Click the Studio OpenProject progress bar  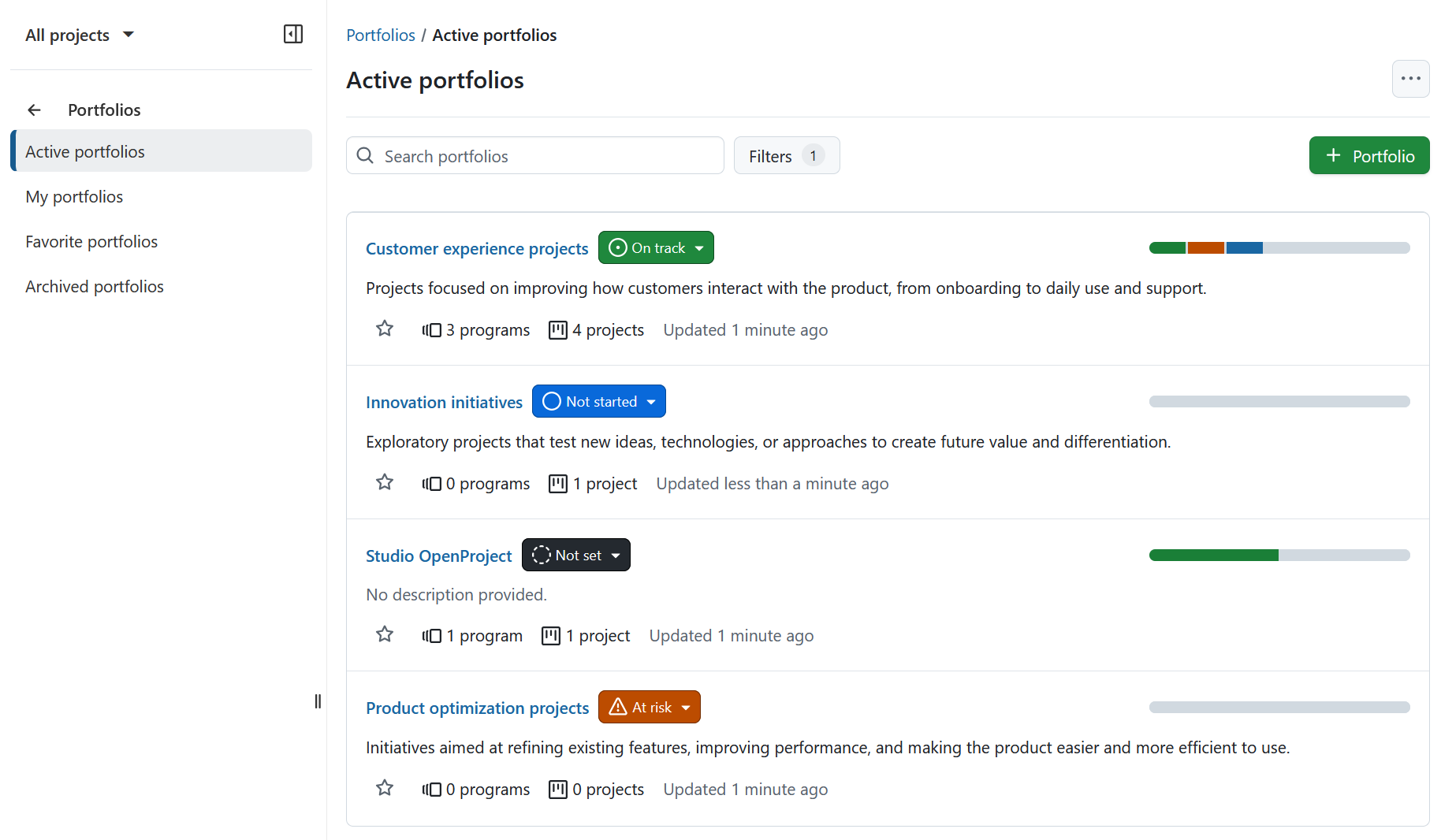1279,555
